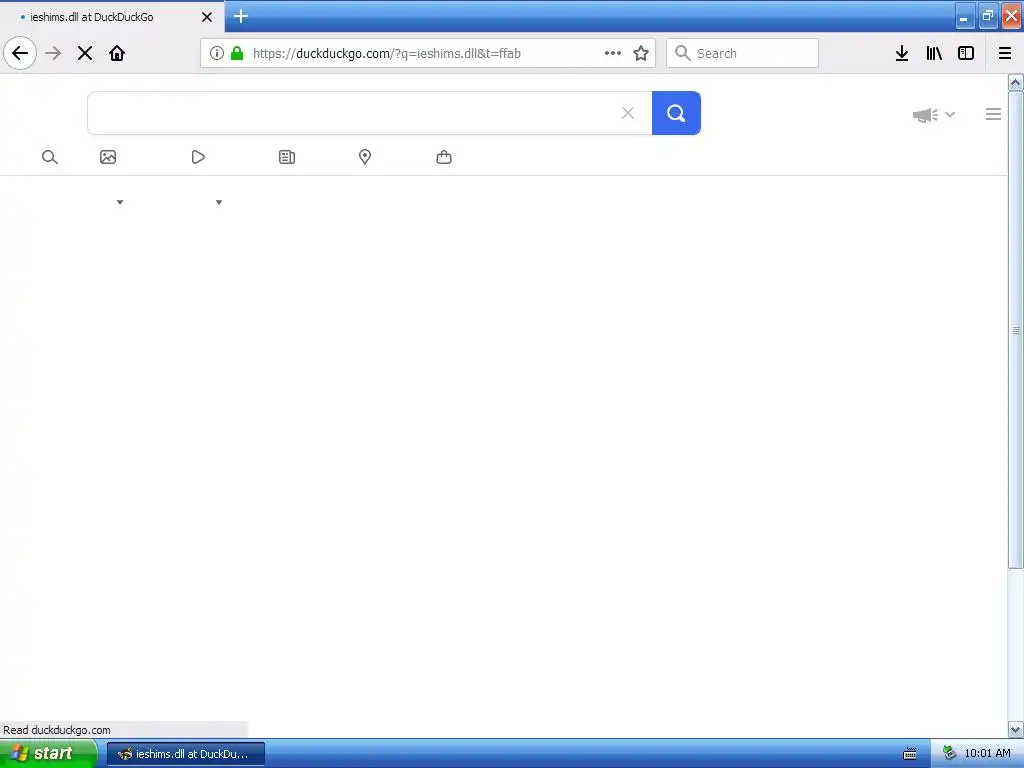1024x768 pixels.
Task: Click the ieshims.dll taskbar window button
Action: tap(186, 754)
